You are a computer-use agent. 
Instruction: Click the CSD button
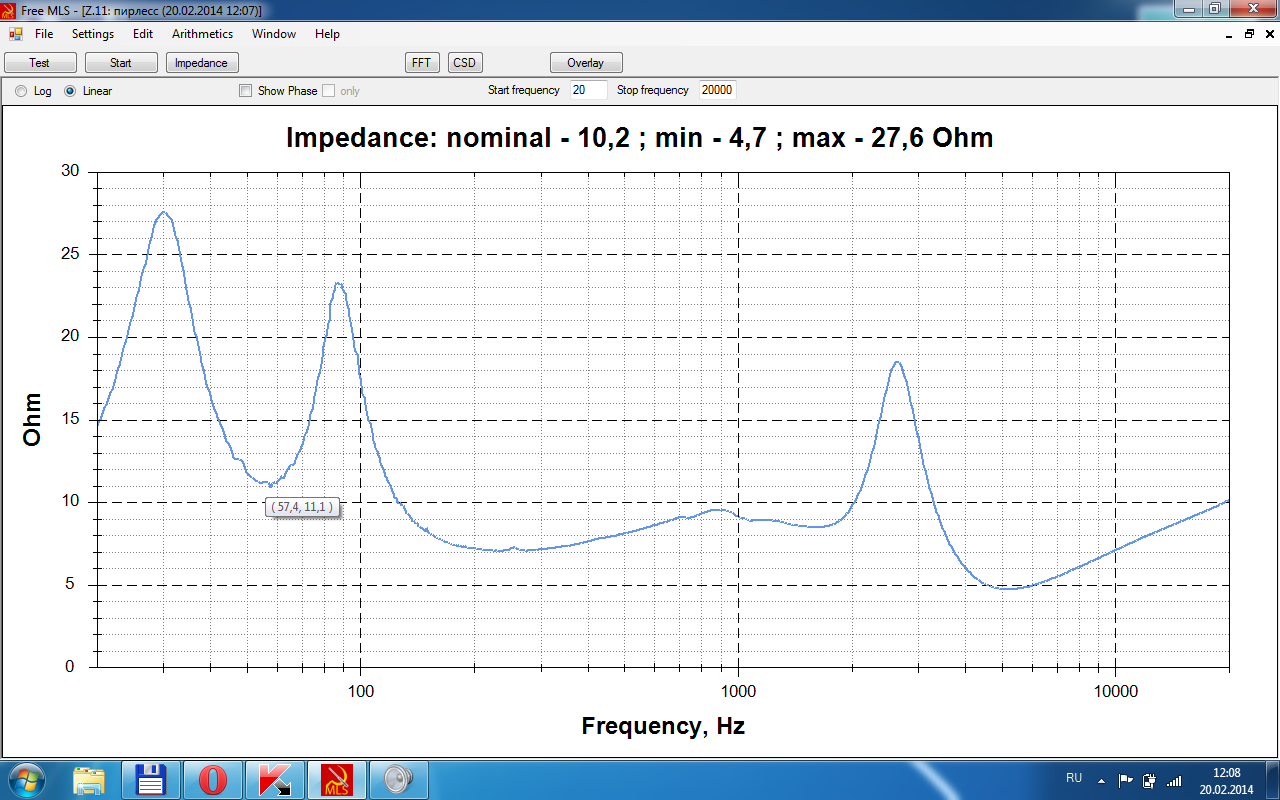coord(465,63)
